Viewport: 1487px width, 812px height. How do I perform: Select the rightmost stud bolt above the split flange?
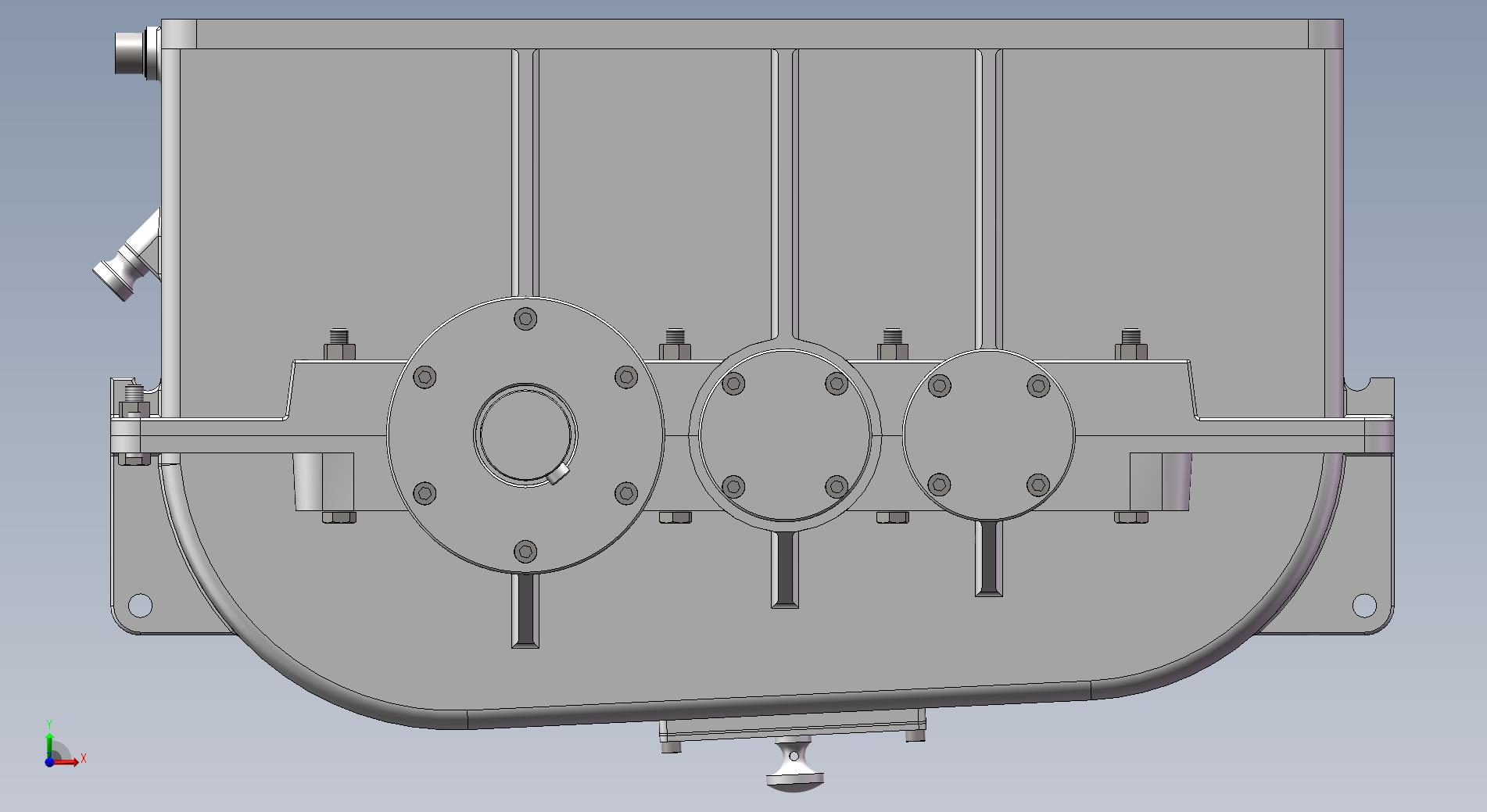point(1130,344)
